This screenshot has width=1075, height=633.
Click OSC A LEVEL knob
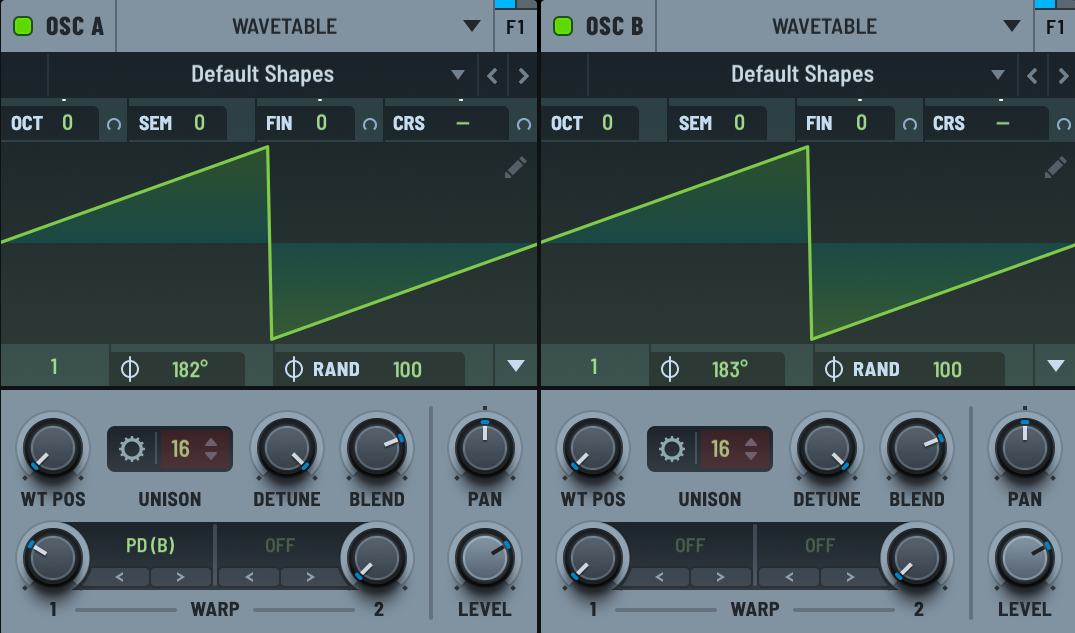click(485, 558)
